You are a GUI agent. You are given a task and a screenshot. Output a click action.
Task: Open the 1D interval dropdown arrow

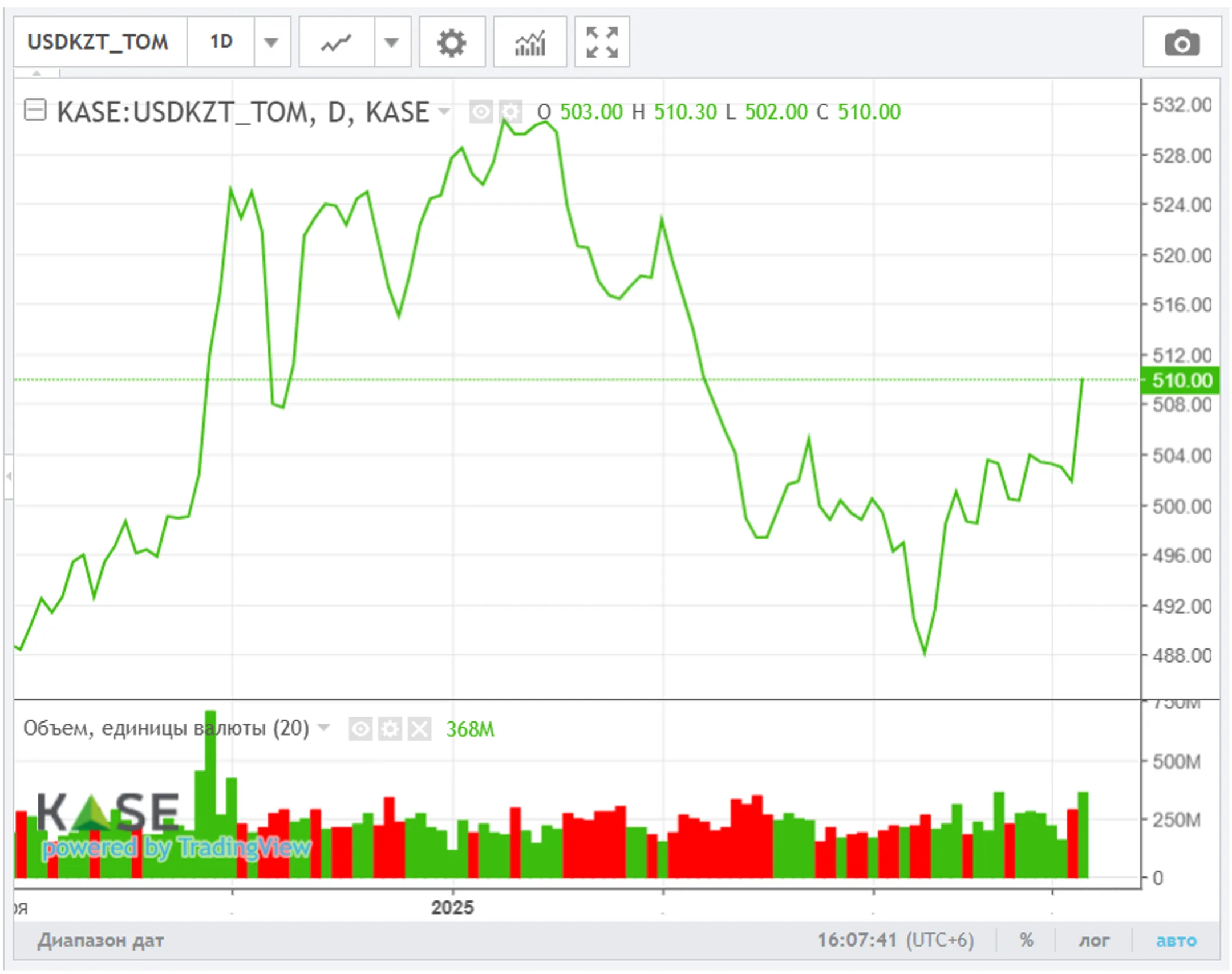click(271, 43)
